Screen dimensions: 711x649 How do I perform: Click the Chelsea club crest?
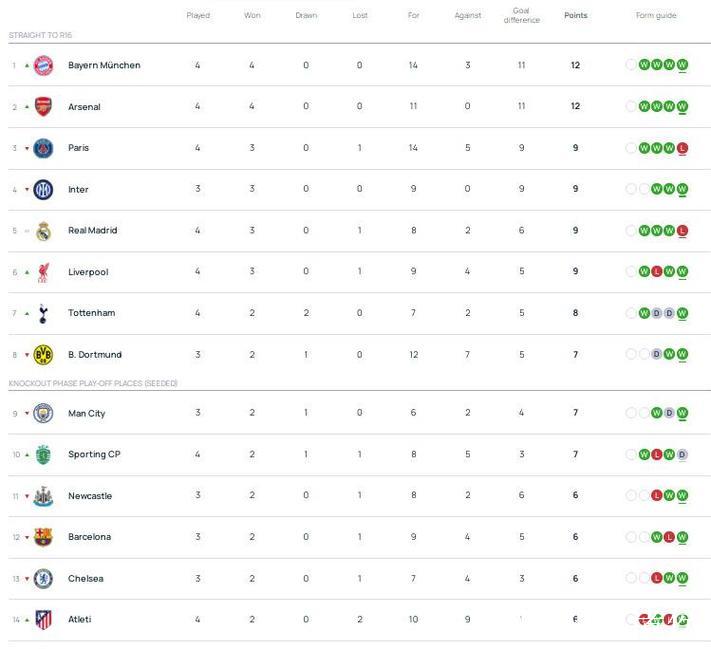click(x=43, y=579)
